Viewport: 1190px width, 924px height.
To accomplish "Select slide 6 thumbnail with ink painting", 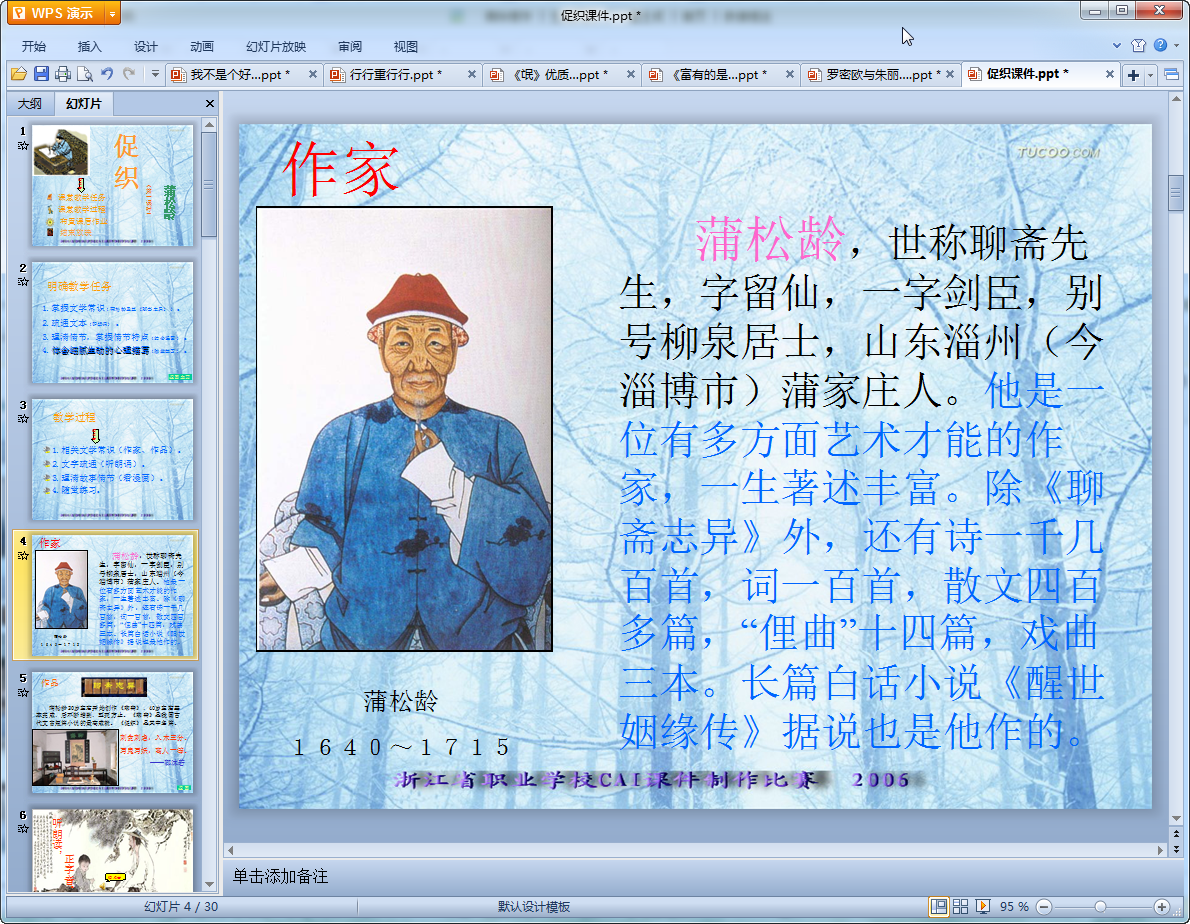I will click(x=112, y=850).
